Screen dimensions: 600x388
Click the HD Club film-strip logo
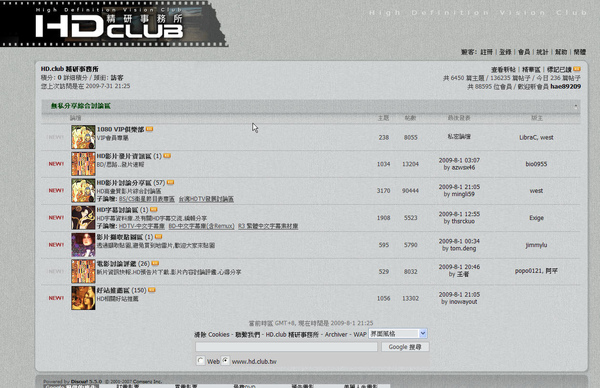[114, 24]
